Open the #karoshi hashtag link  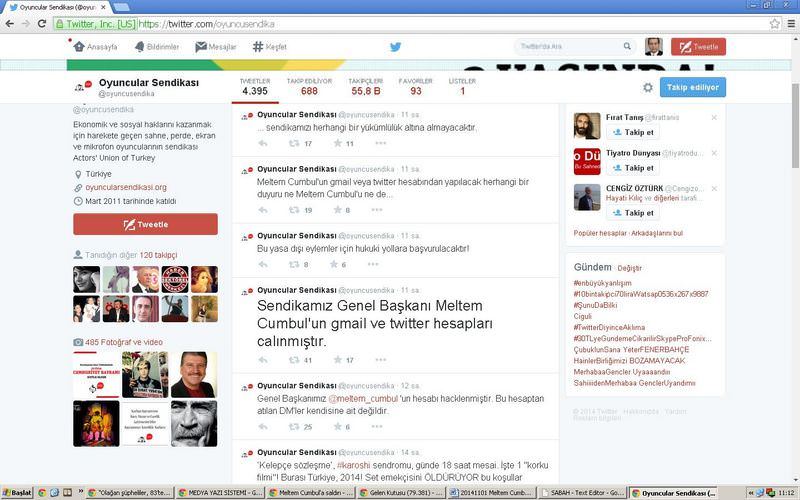(x=354, y=465)
